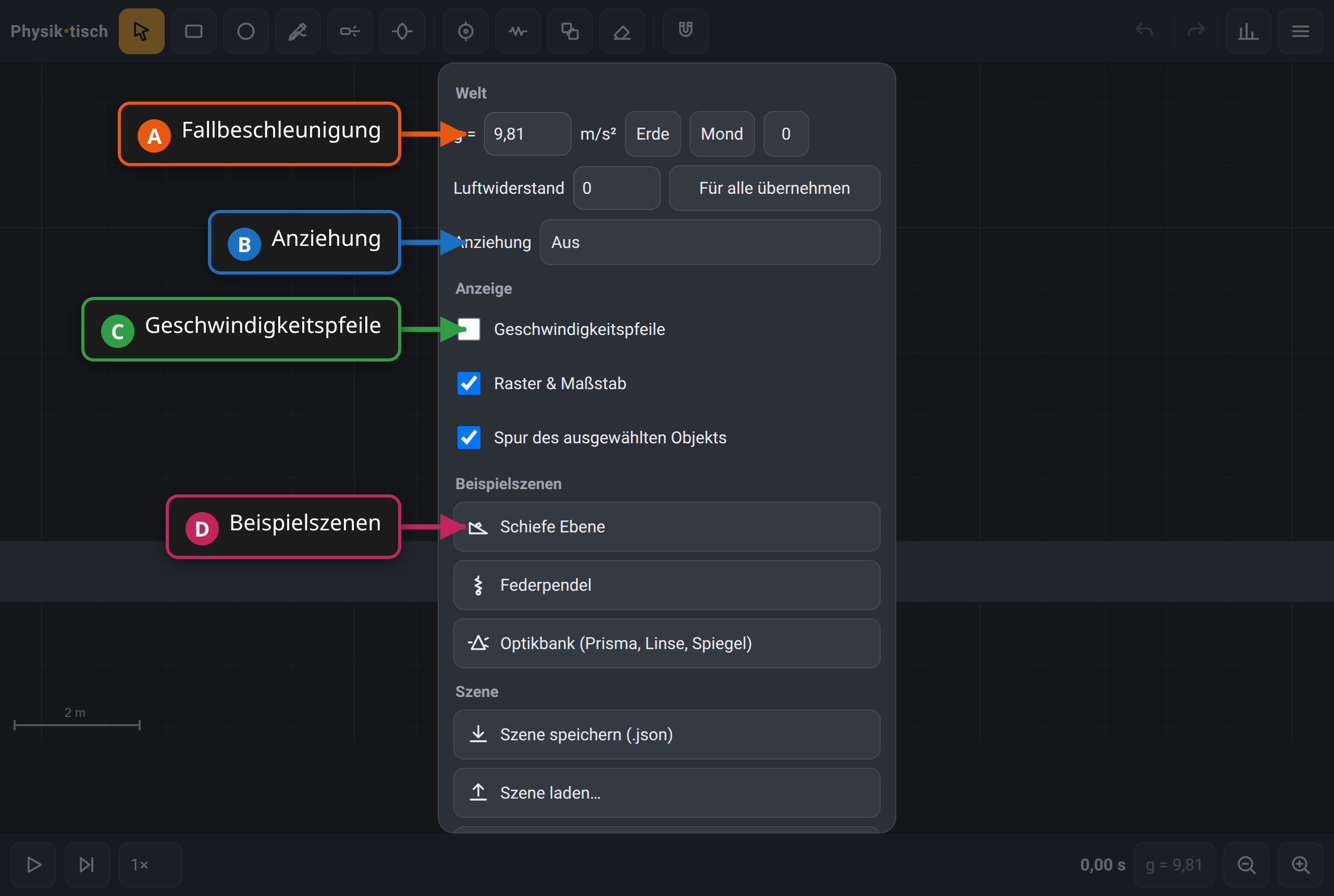Set gravity preset to Mond
The width and height of the screenshot is (1334, 896).
pyautogui.click(x=722, y=134)
